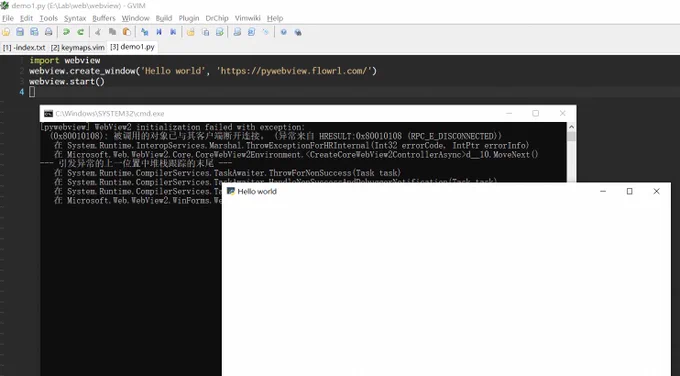Copy selection with the toolbar copy icon

tap(112, 32)
